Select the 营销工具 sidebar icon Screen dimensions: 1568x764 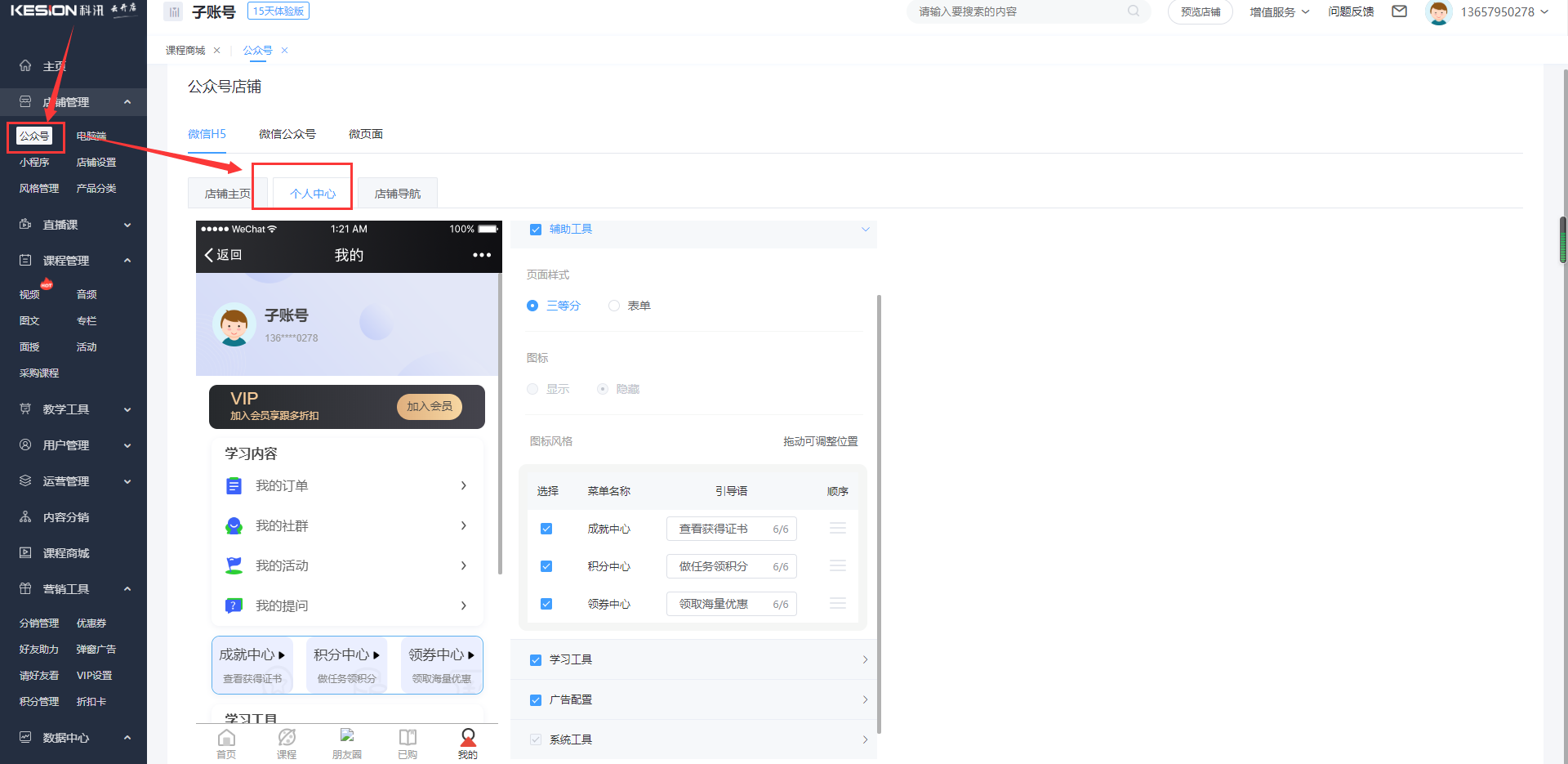[24, 588]
